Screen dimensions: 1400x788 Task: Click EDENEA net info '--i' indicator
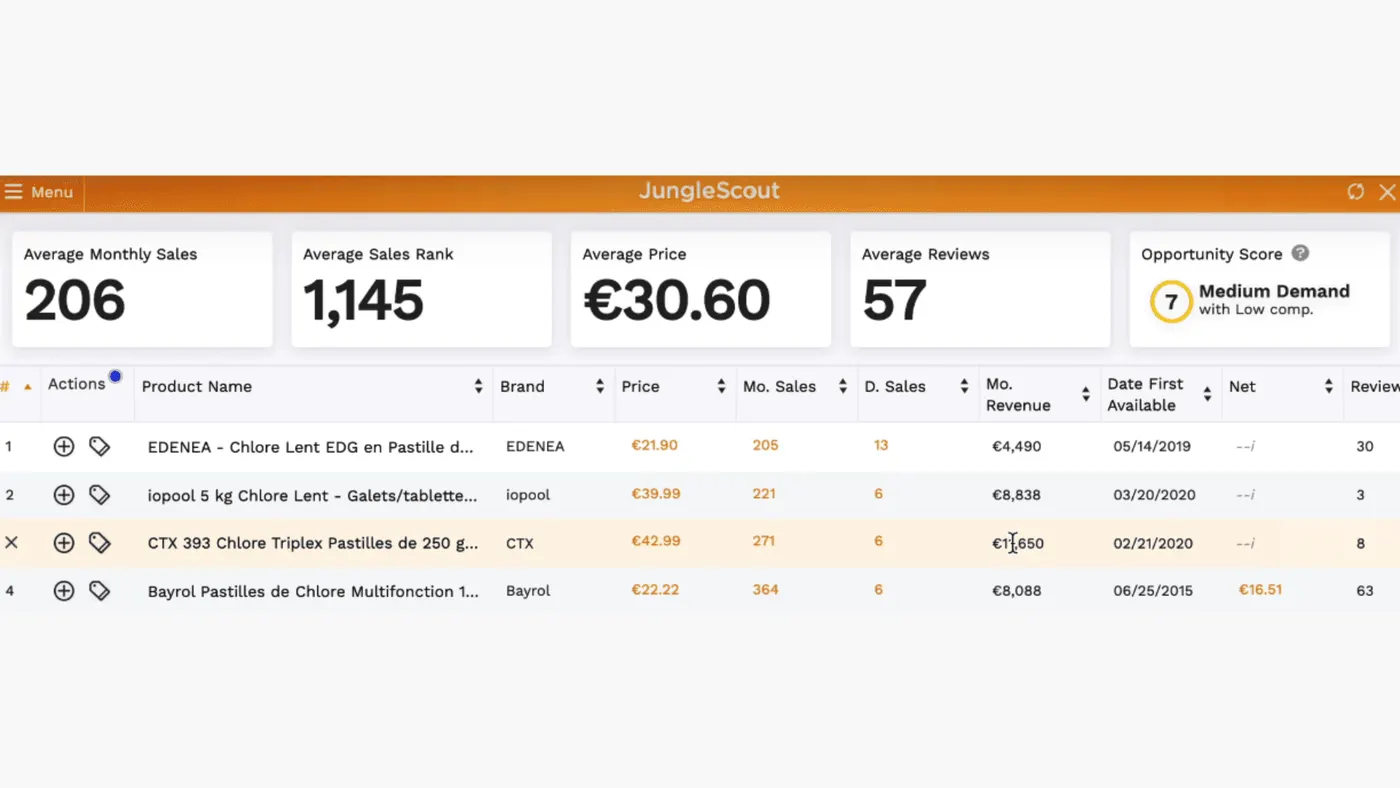[x=1245, y=446]
